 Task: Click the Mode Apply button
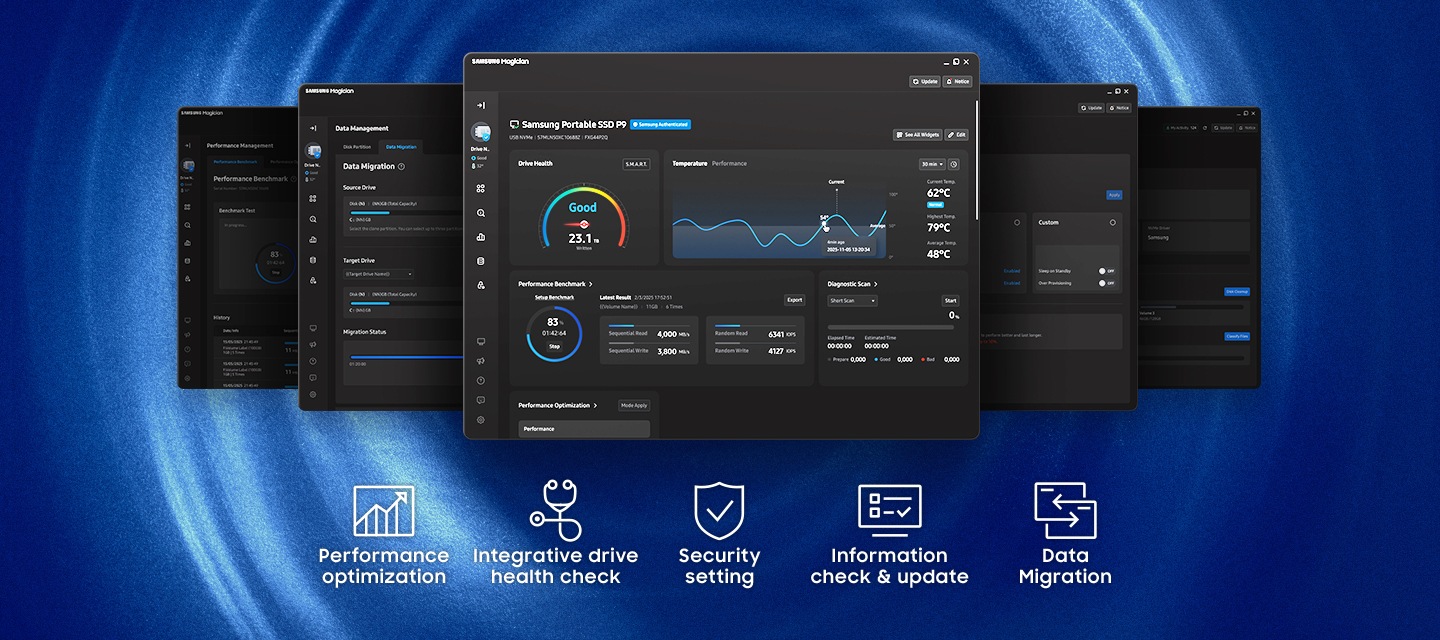[634, 405]
